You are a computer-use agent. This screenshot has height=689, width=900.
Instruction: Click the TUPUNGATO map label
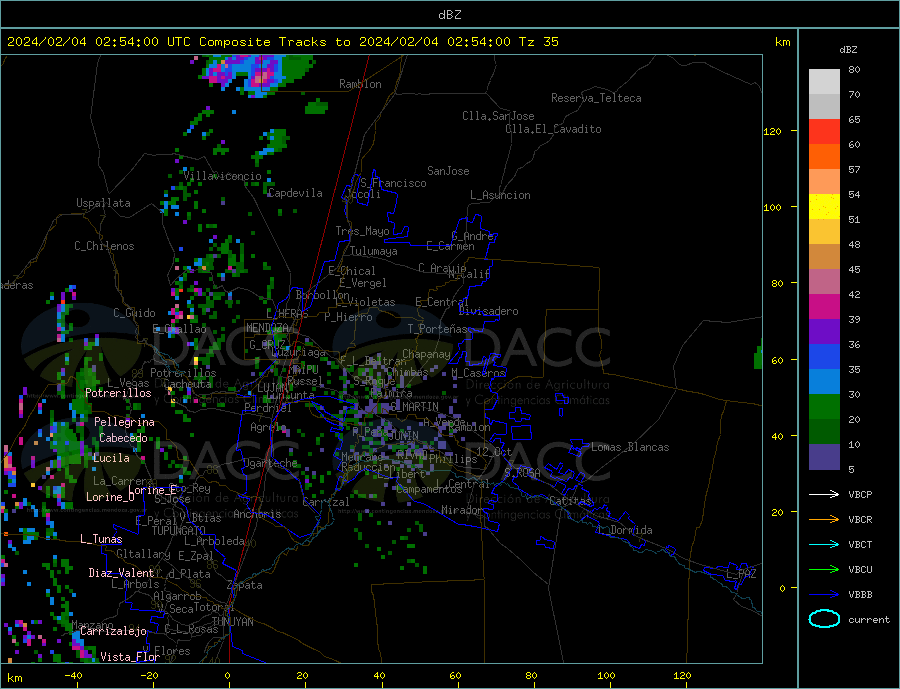pos(179,531)
